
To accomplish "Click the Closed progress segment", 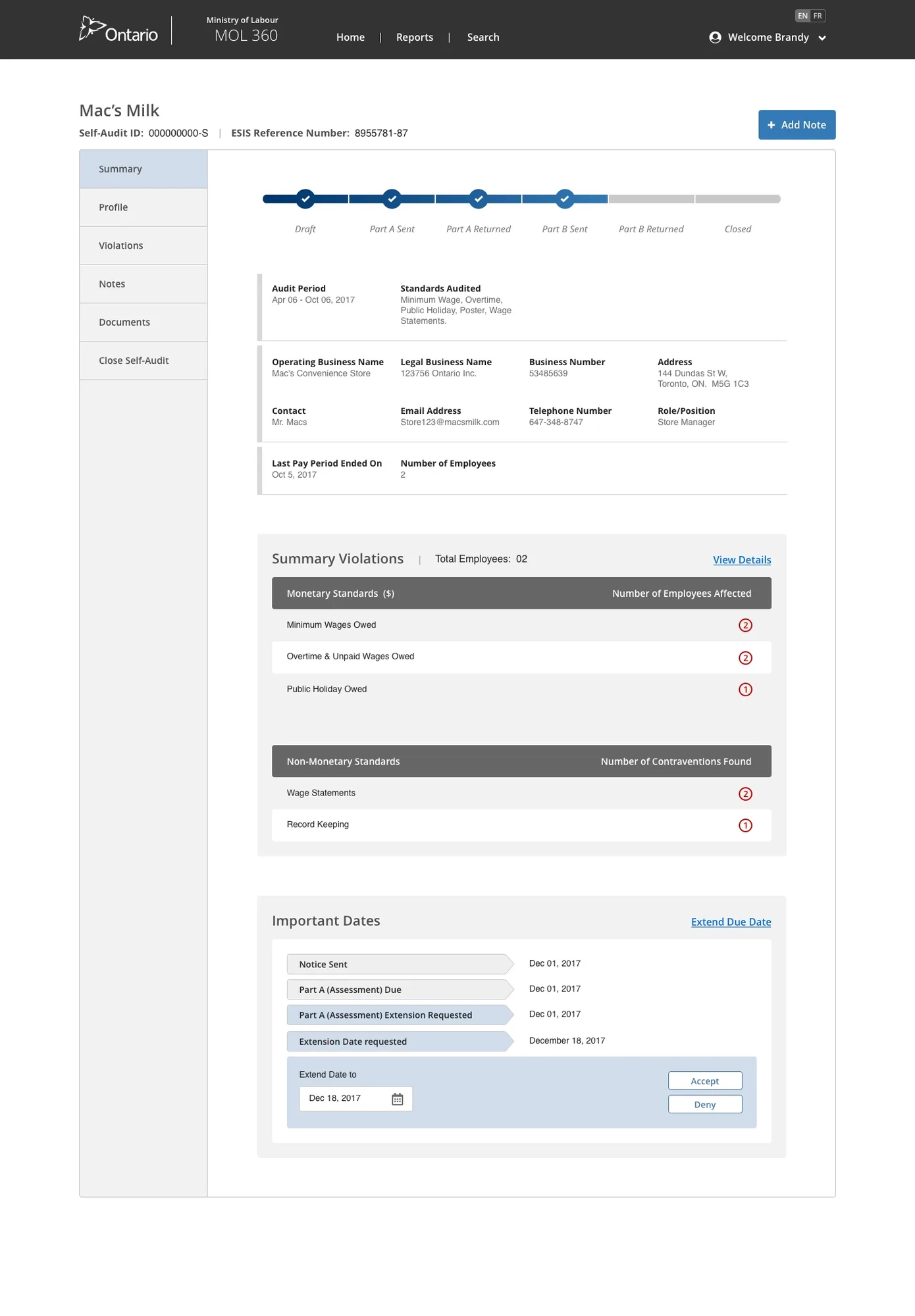I will click(738, 199).
